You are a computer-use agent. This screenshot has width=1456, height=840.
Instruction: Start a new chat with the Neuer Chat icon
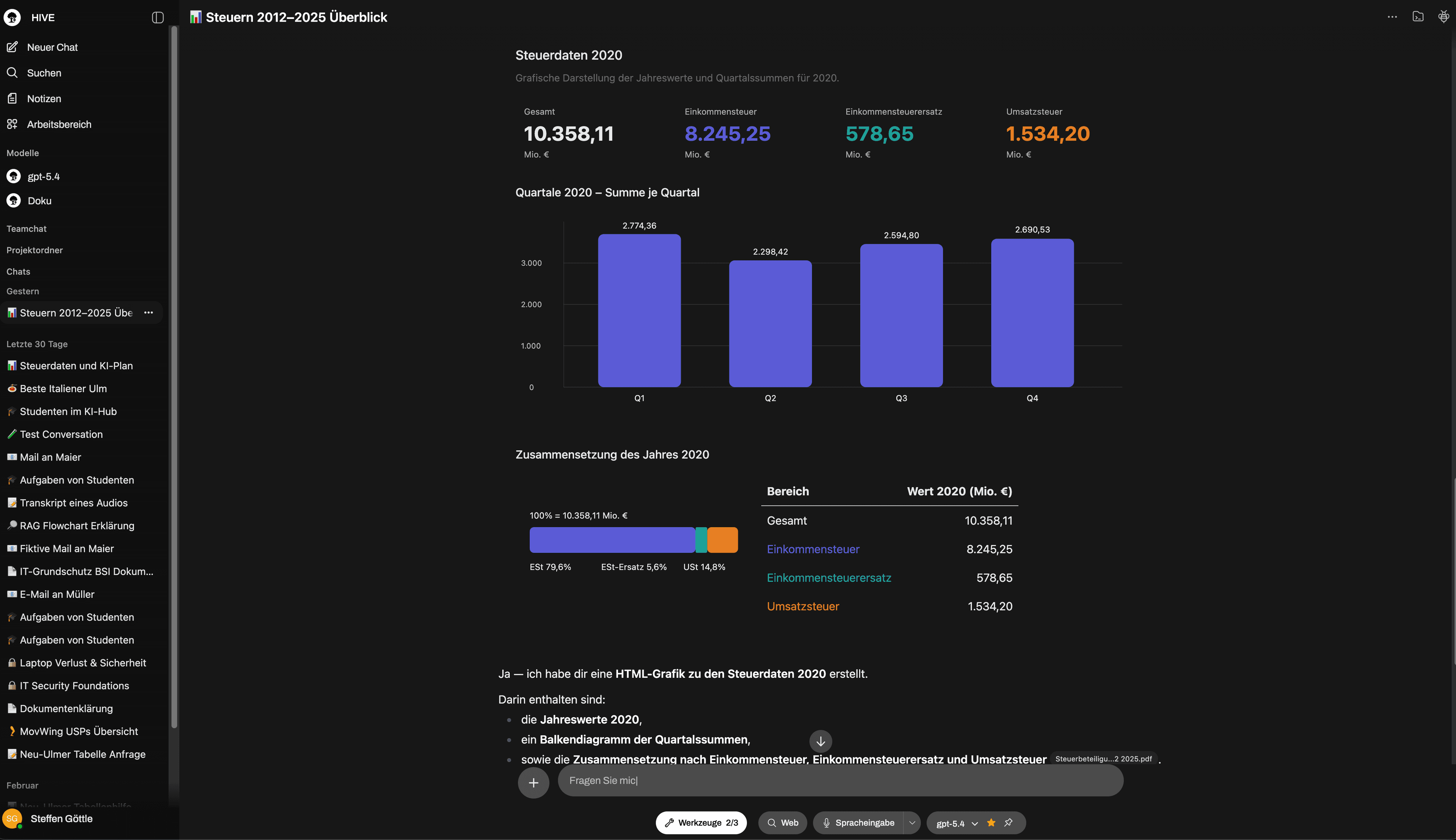tap(12, 47)
